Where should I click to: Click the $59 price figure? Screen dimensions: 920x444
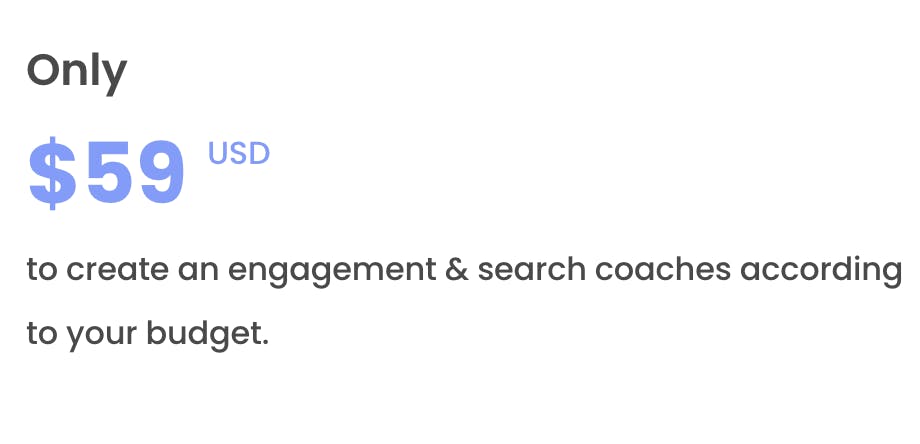(107, 174)
